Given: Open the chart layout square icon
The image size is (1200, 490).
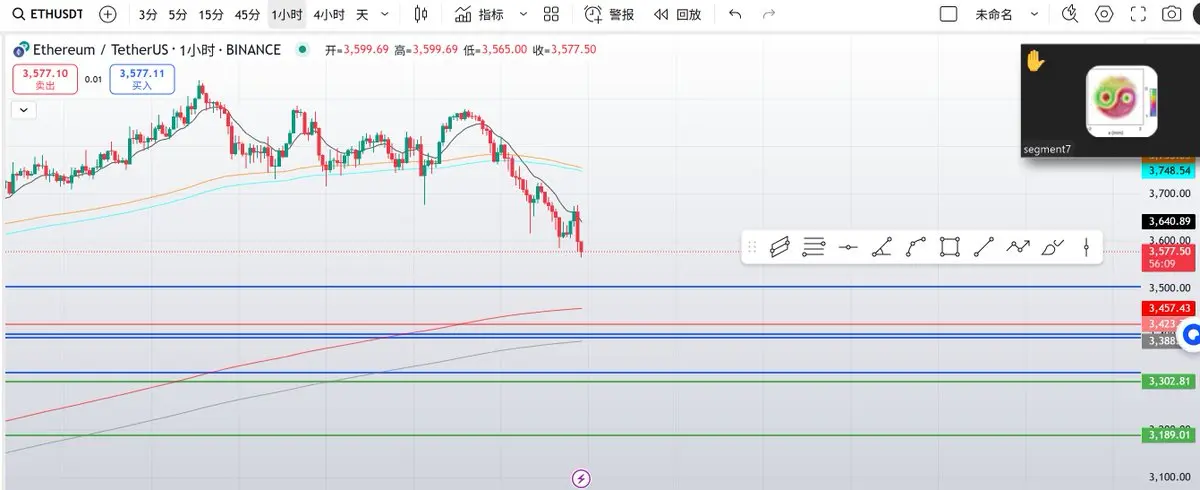Looking at the screenshot, I should pos(948,15).
